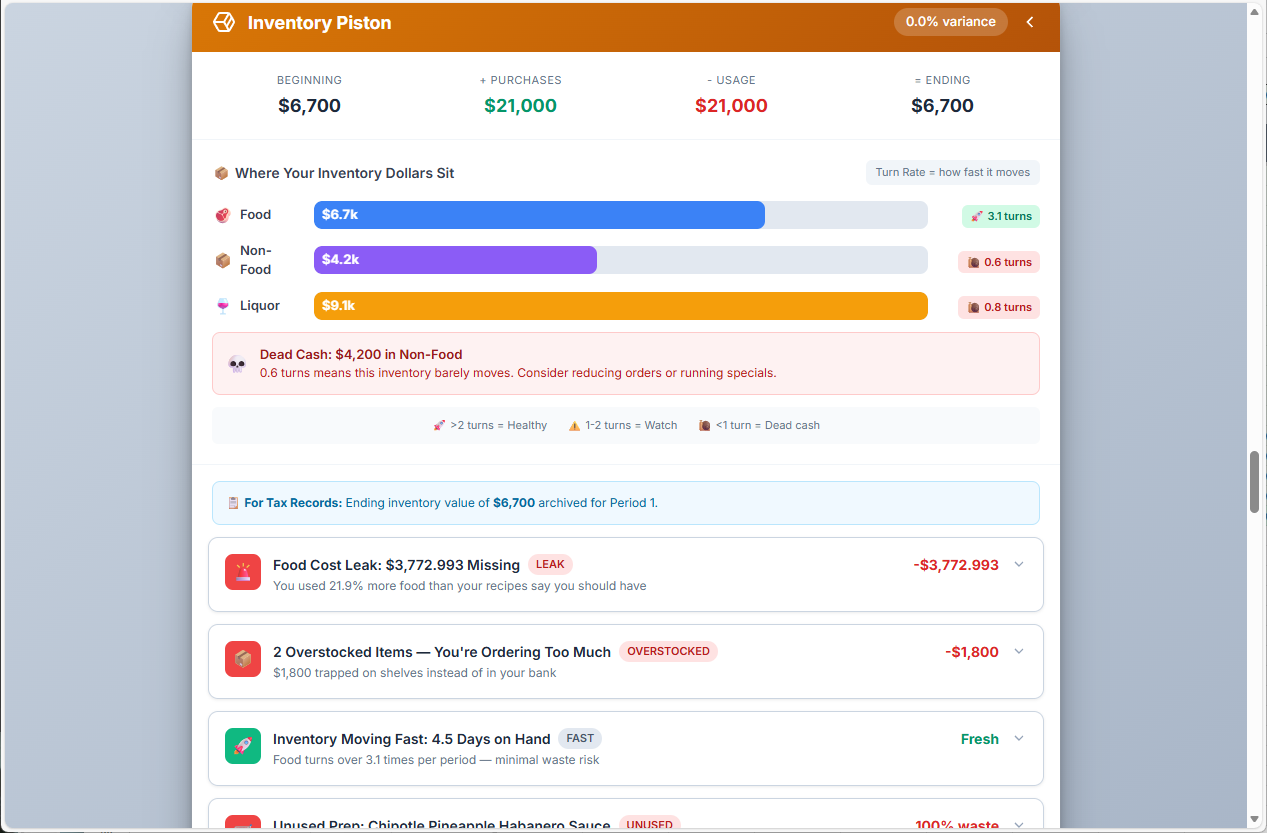Click the 0.6 turns badge for Non-Food
Image resolution: width=1267 pixels, height=833 pixels.
pyautogui.click(x=998, y=261)
